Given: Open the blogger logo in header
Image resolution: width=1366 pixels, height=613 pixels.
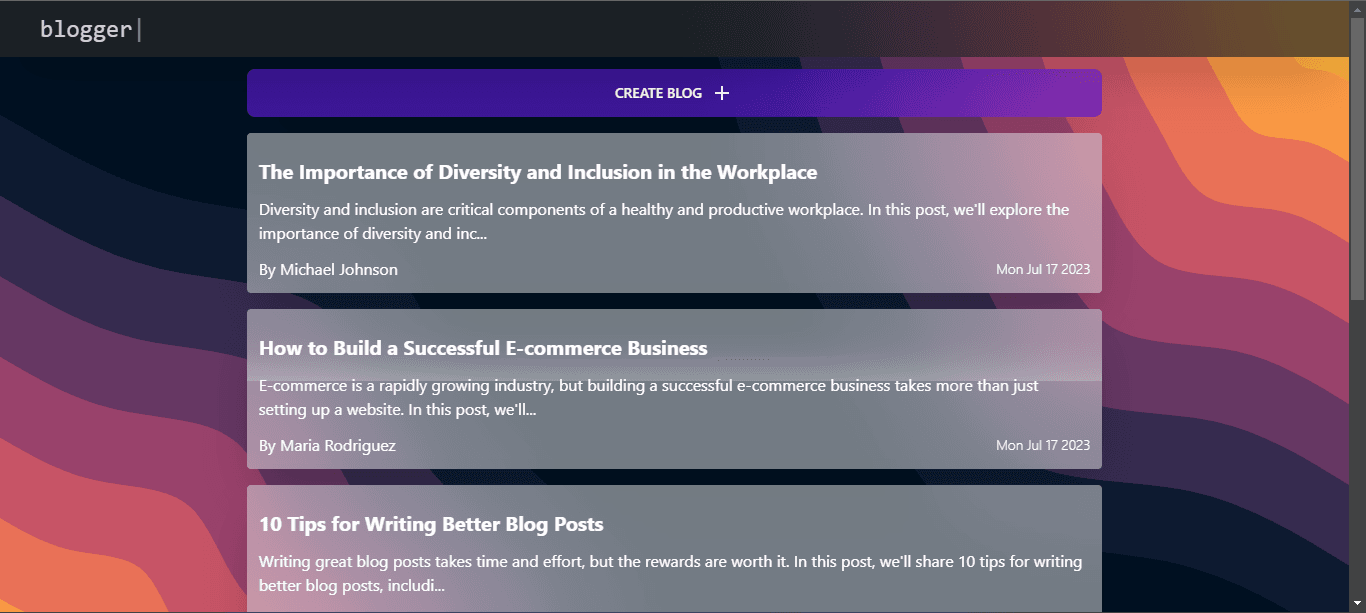Looking at the screenshot, I should (x=86, y=29).
